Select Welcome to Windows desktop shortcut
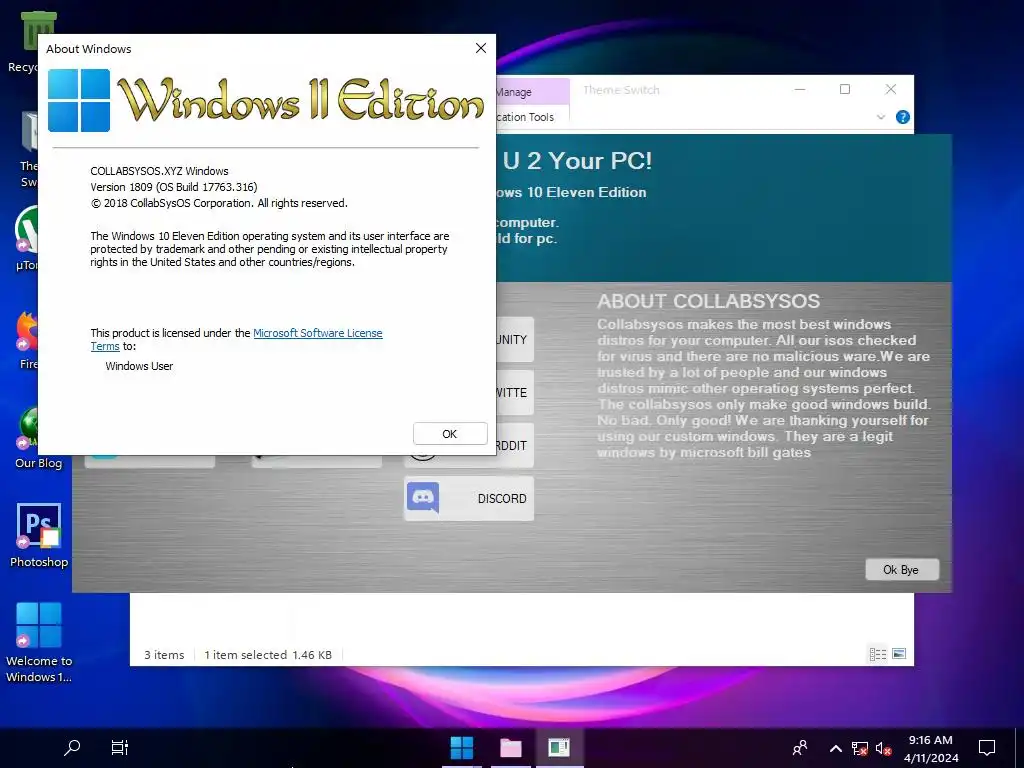Screen dimensions: 1024x768 (39, 642)
